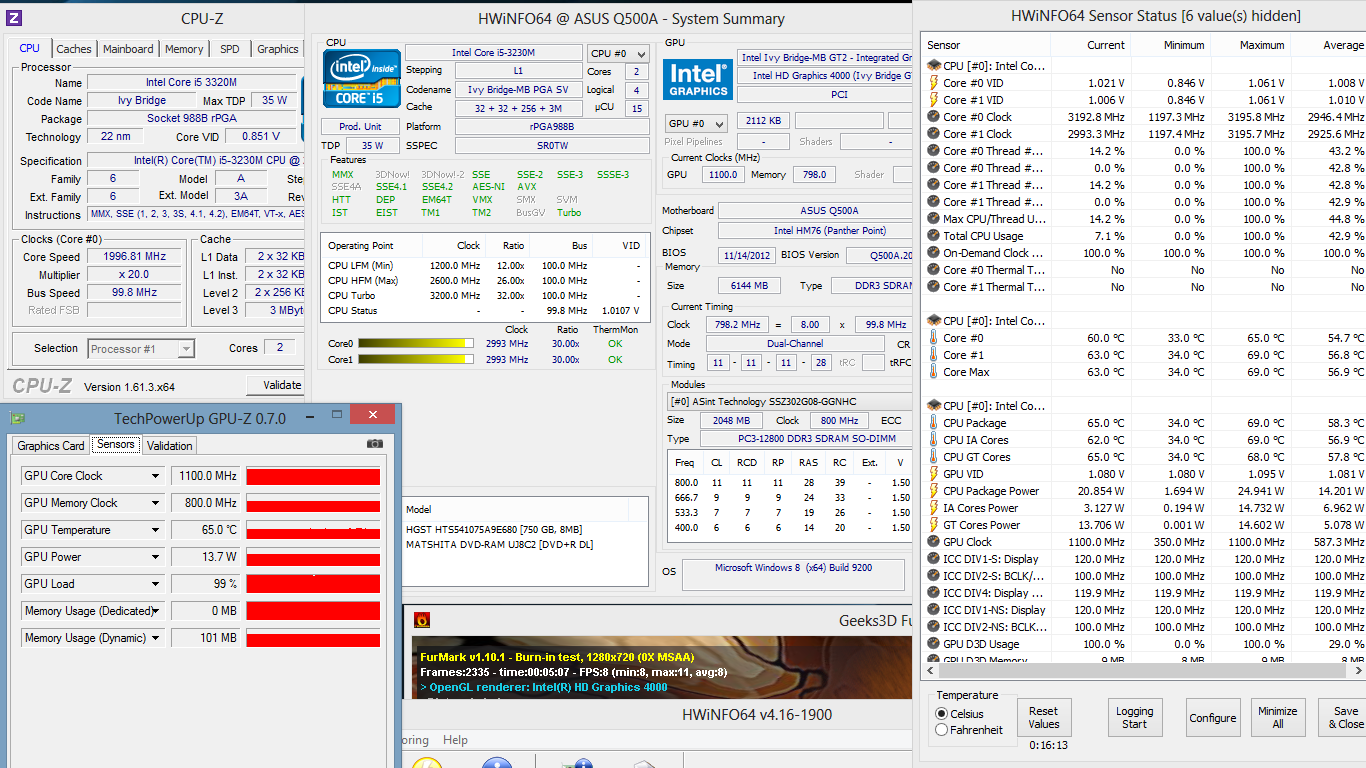This screenshot has height=768, width=1366.
Task: Select the Celsius temperature option
Action: tap(941, 714)
